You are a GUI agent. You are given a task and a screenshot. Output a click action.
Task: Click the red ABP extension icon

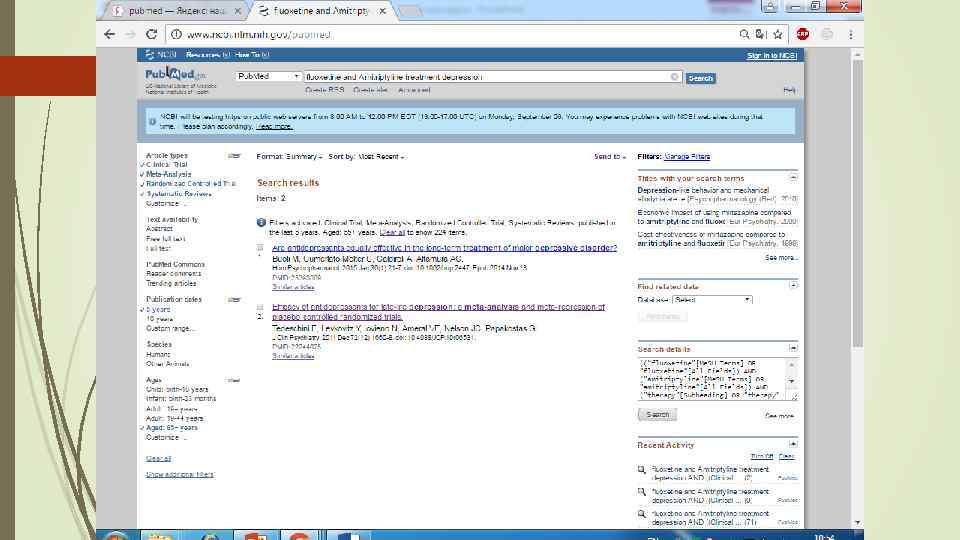point(803,34)
